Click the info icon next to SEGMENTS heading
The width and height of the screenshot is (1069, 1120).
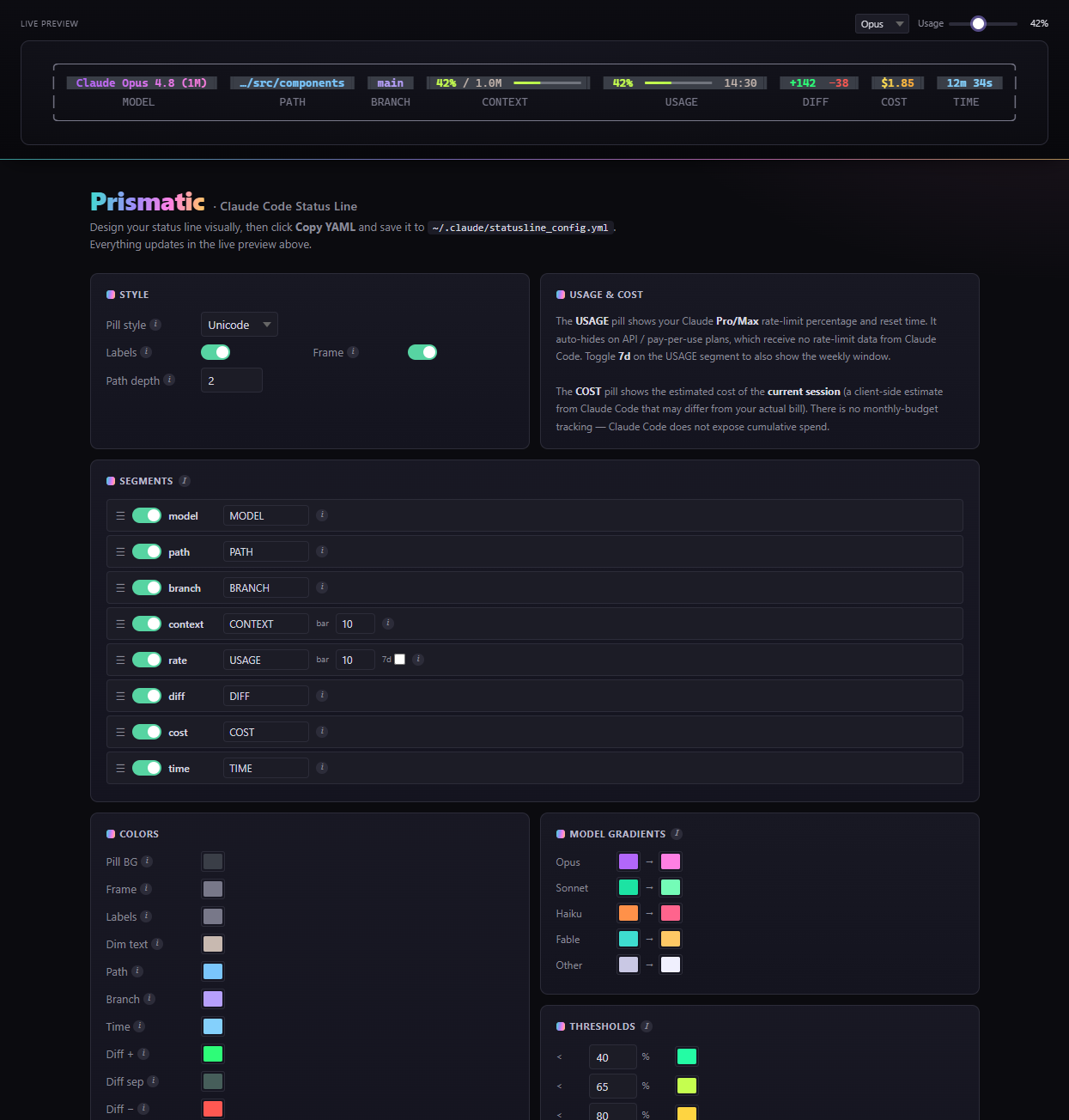pos(185,481)
